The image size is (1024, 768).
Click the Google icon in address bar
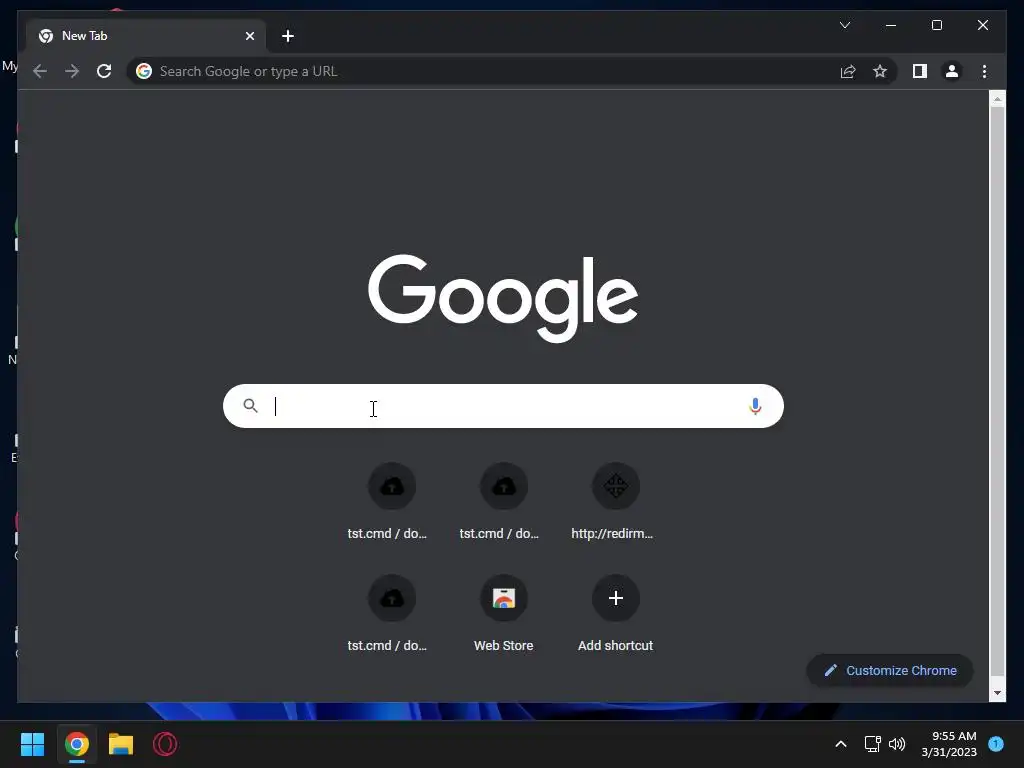[144, 71]
